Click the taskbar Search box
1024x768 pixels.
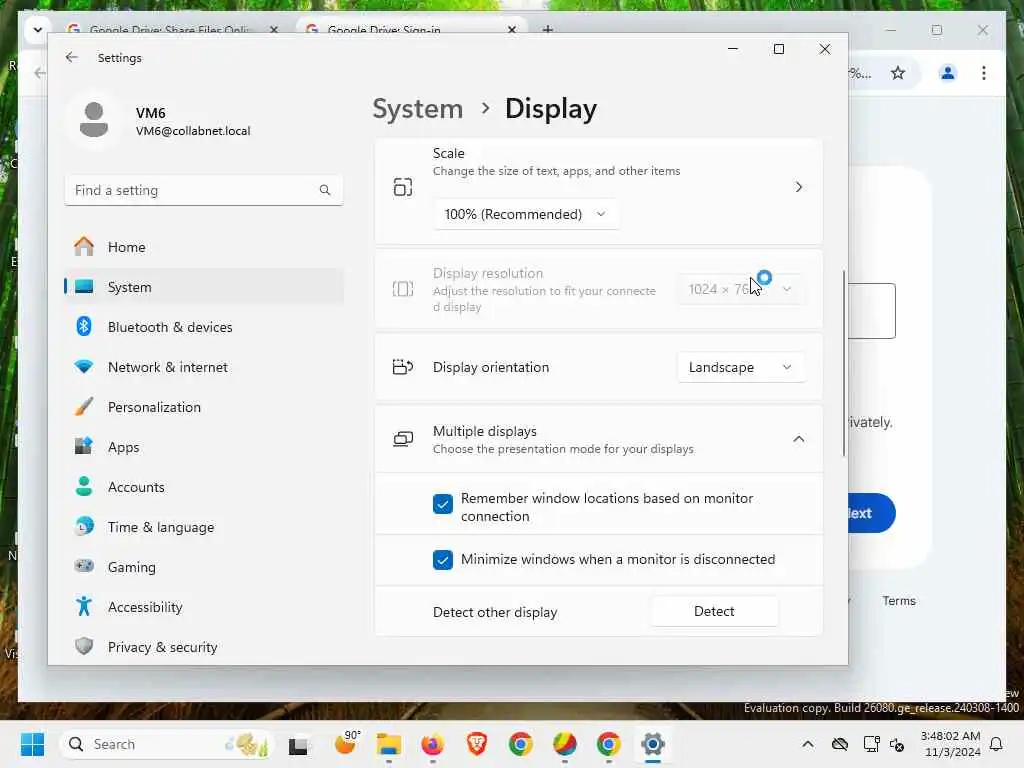(x=167, y=744)
